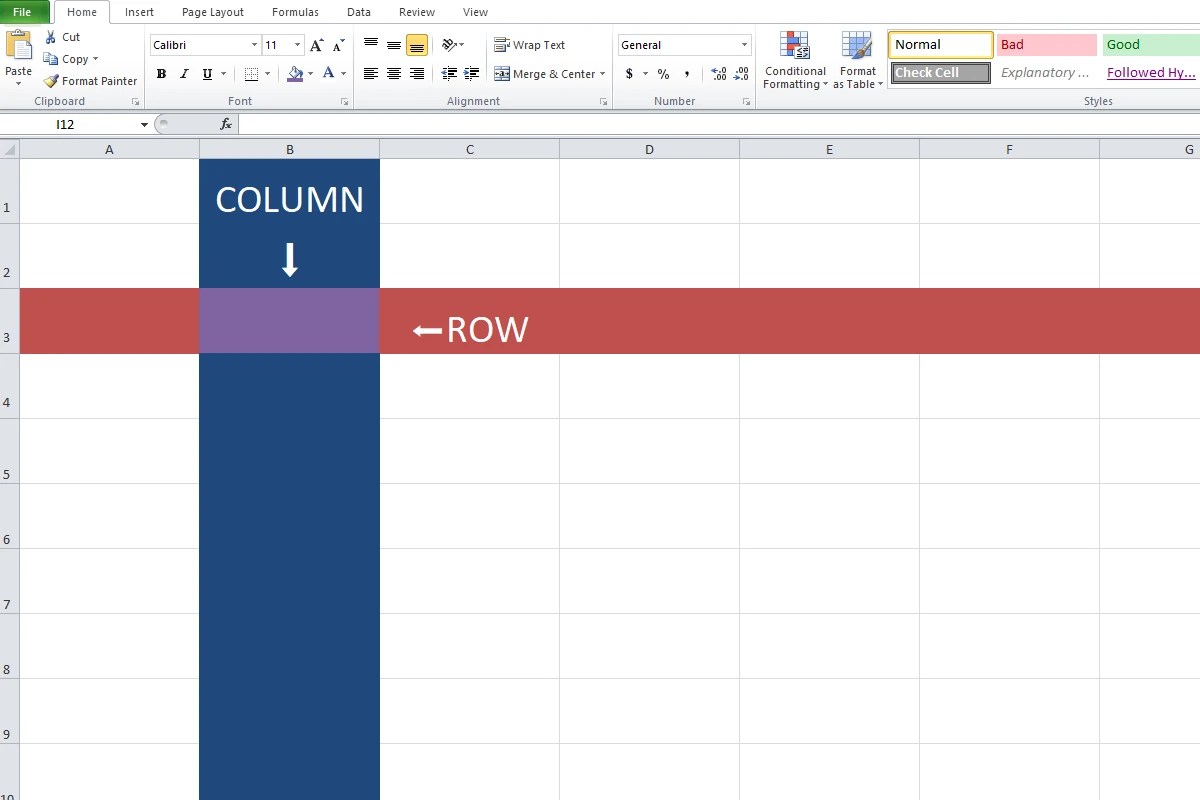Toggle italic formatting
Screen dimensions: 1200x800
[x=183, y=74]
